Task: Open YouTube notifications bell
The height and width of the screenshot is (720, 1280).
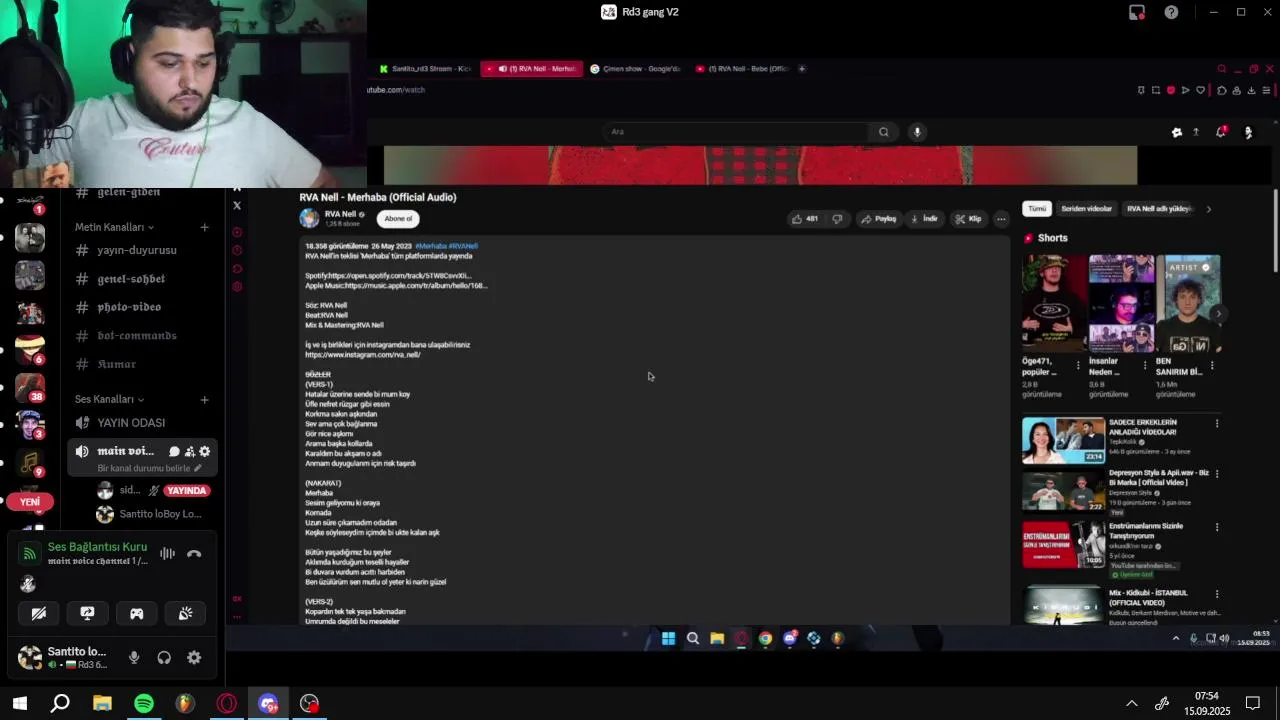Action: tap(1220, 132)
